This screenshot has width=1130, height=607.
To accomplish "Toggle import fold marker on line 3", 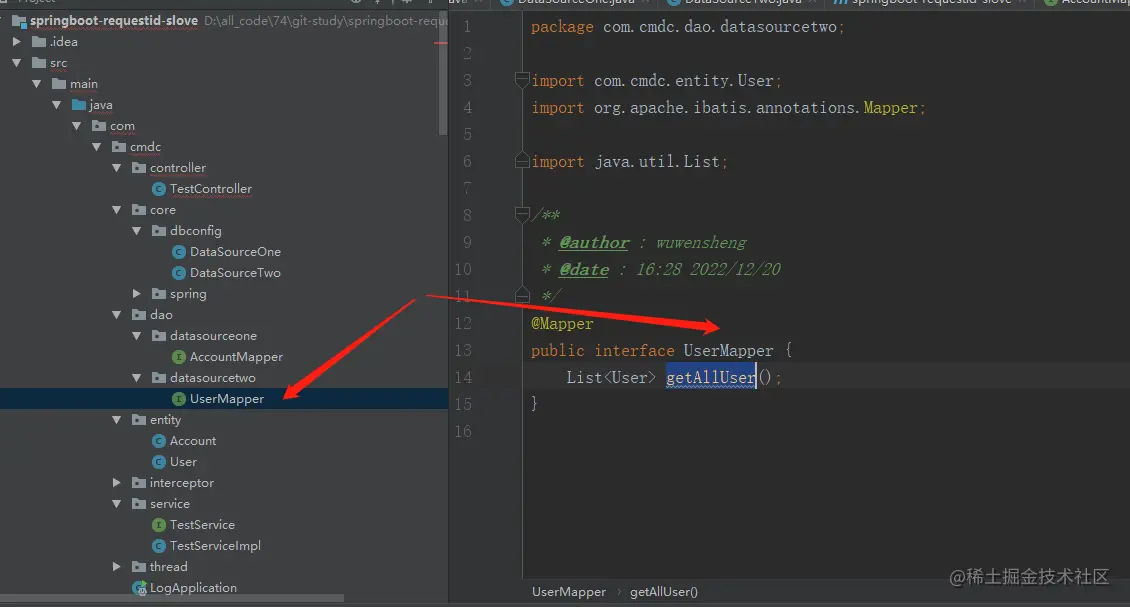I will (522, 80).
